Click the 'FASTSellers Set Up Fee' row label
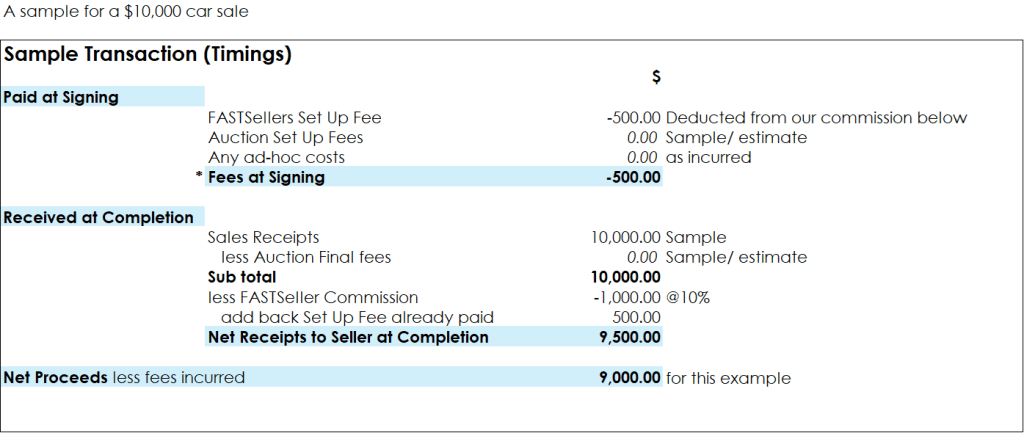This screenshot has height=433, width=1024. 294,118
